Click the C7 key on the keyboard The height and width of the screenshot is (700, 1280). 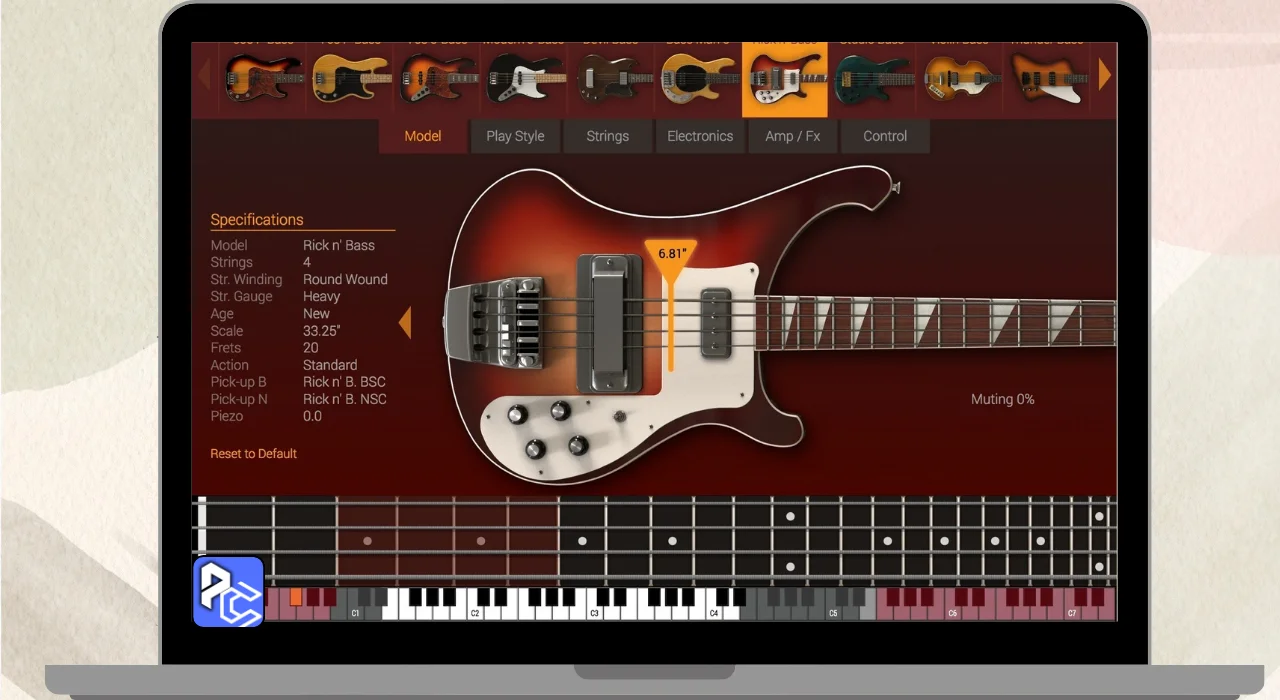tap(1071, 613)
